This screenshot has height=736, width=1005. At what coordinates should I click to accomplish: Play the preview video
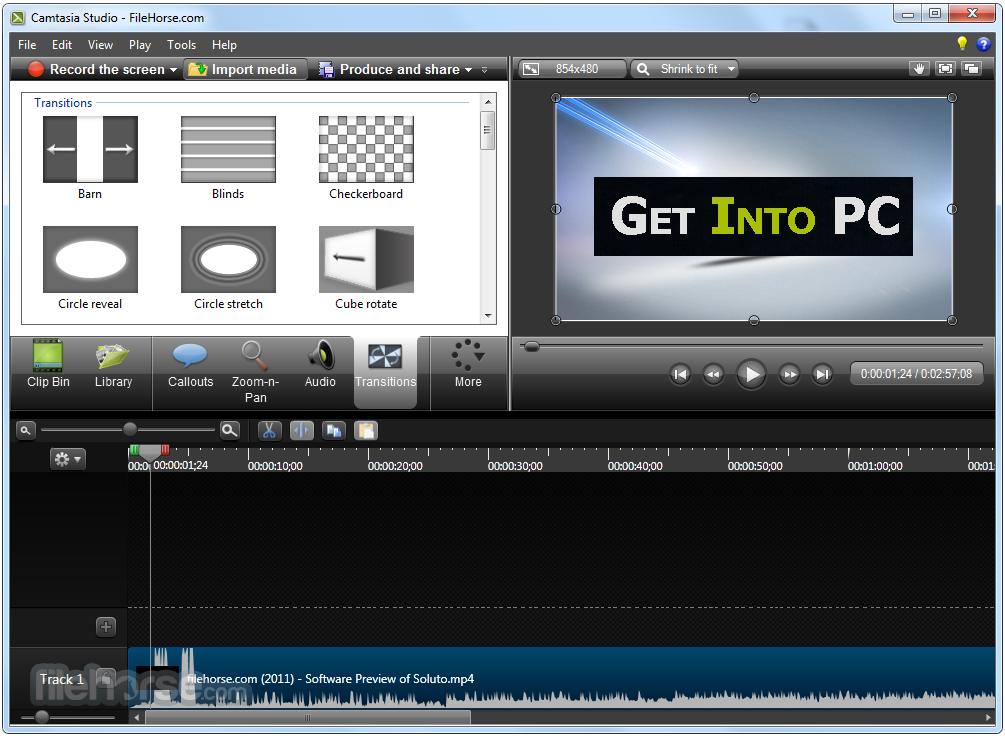[x=751, y=374]
